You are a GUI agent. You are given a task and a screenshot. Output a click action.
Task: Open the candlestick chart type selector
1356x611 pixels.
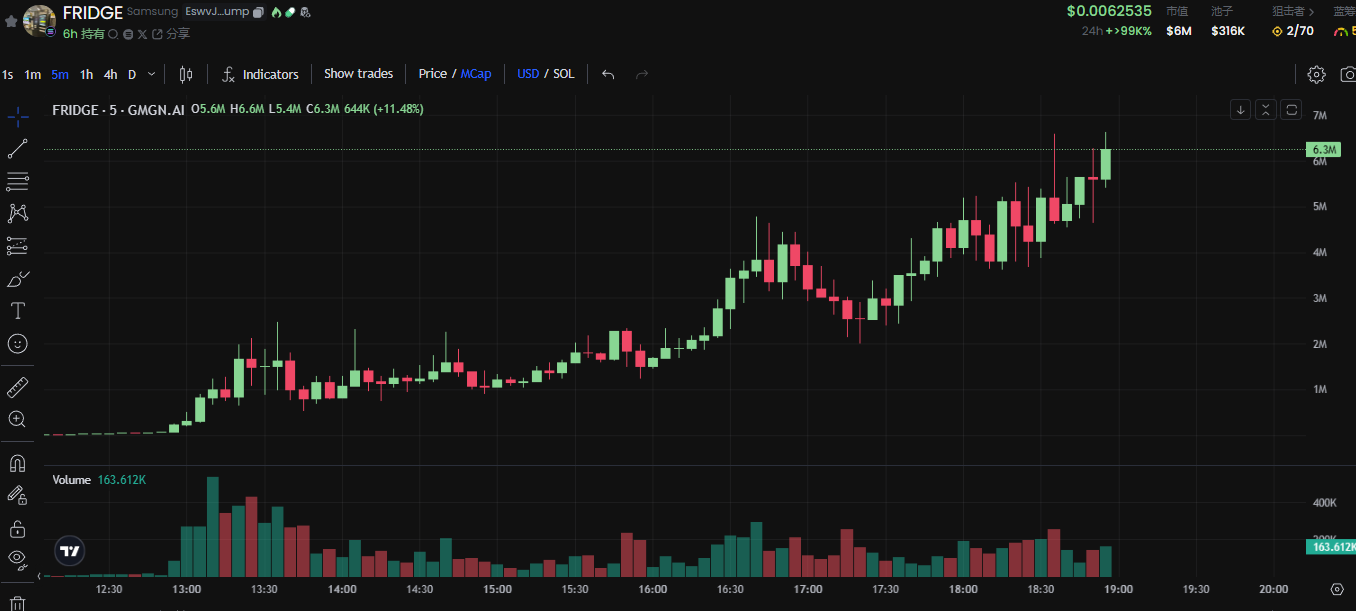coord(185,74)
